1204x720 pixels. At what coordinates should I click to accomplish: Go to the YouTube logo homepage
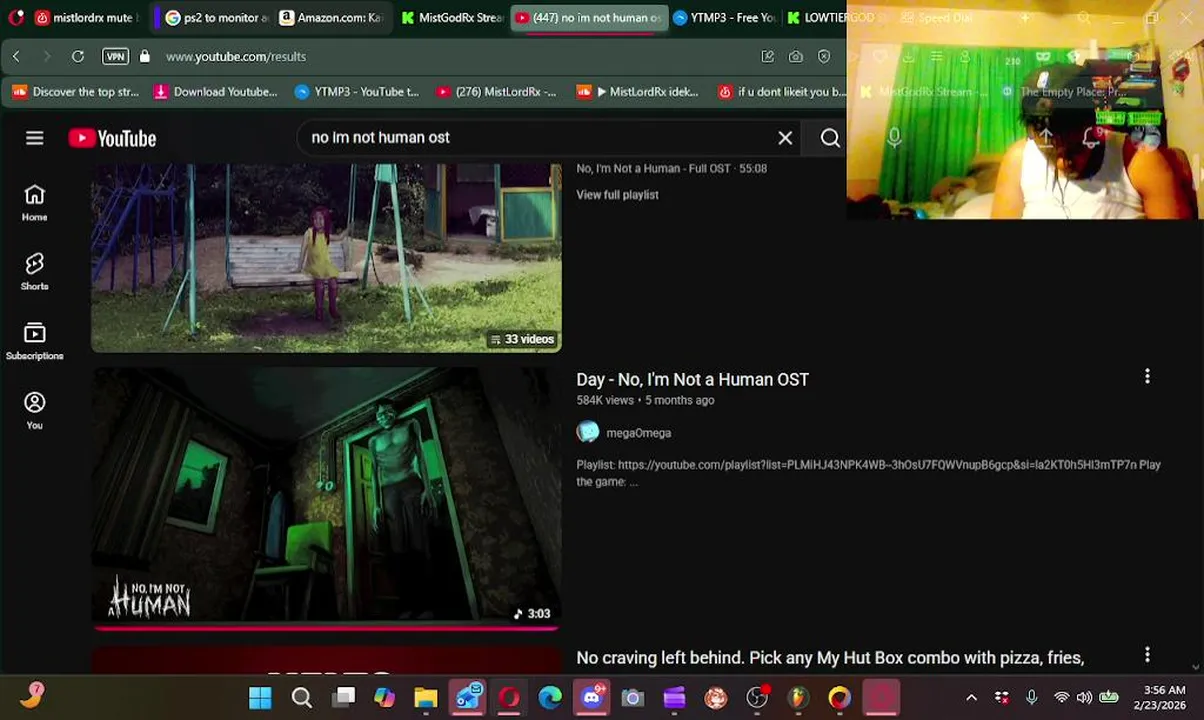click(x=113, y=138)
